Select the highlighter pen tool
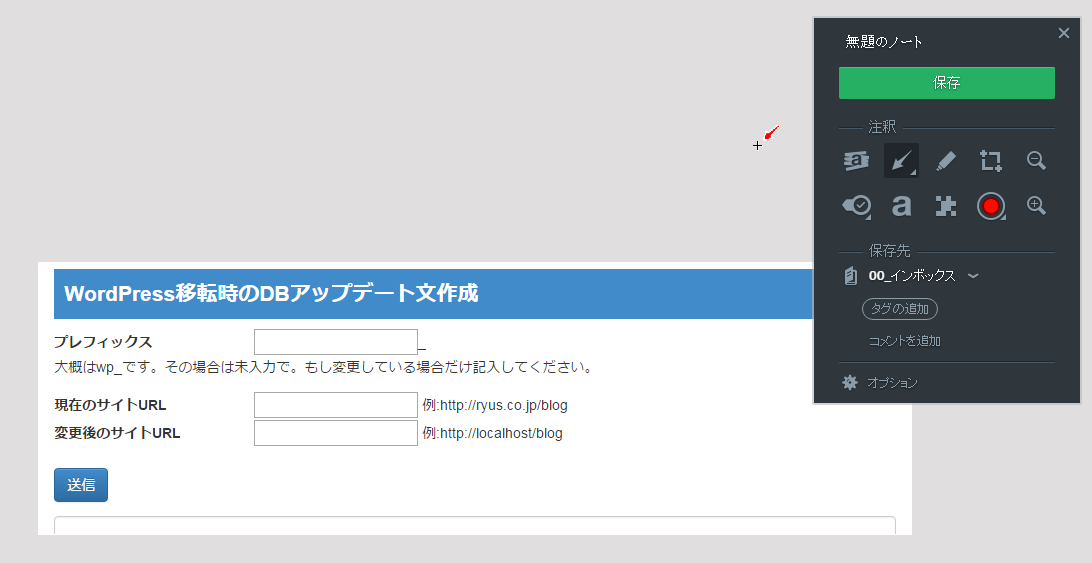Viewport: 1092px width, 563px height. (x=946, y=160)
